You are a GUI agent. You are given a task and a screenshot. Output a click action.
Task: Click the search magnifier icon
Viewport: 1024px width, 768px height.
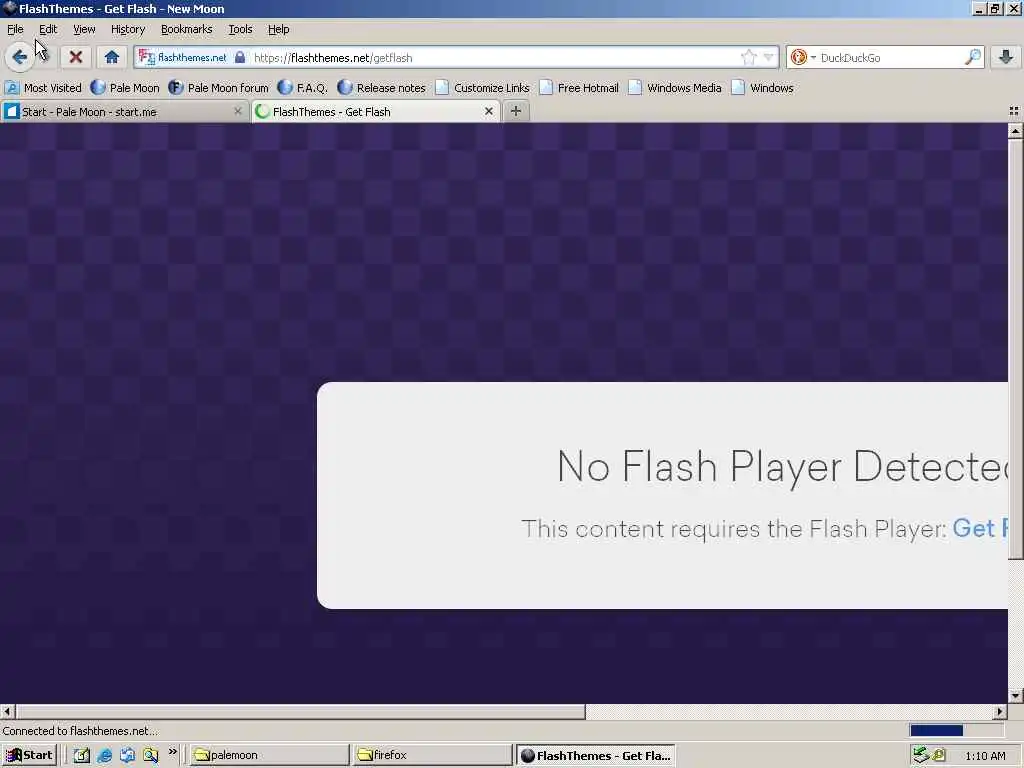tap(972, 57)
